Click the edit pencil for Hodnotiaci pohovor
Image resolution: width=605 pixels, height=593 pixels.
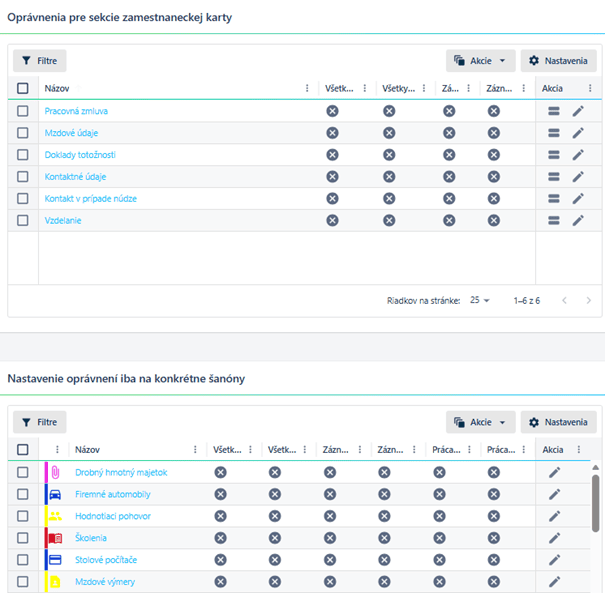554,516
